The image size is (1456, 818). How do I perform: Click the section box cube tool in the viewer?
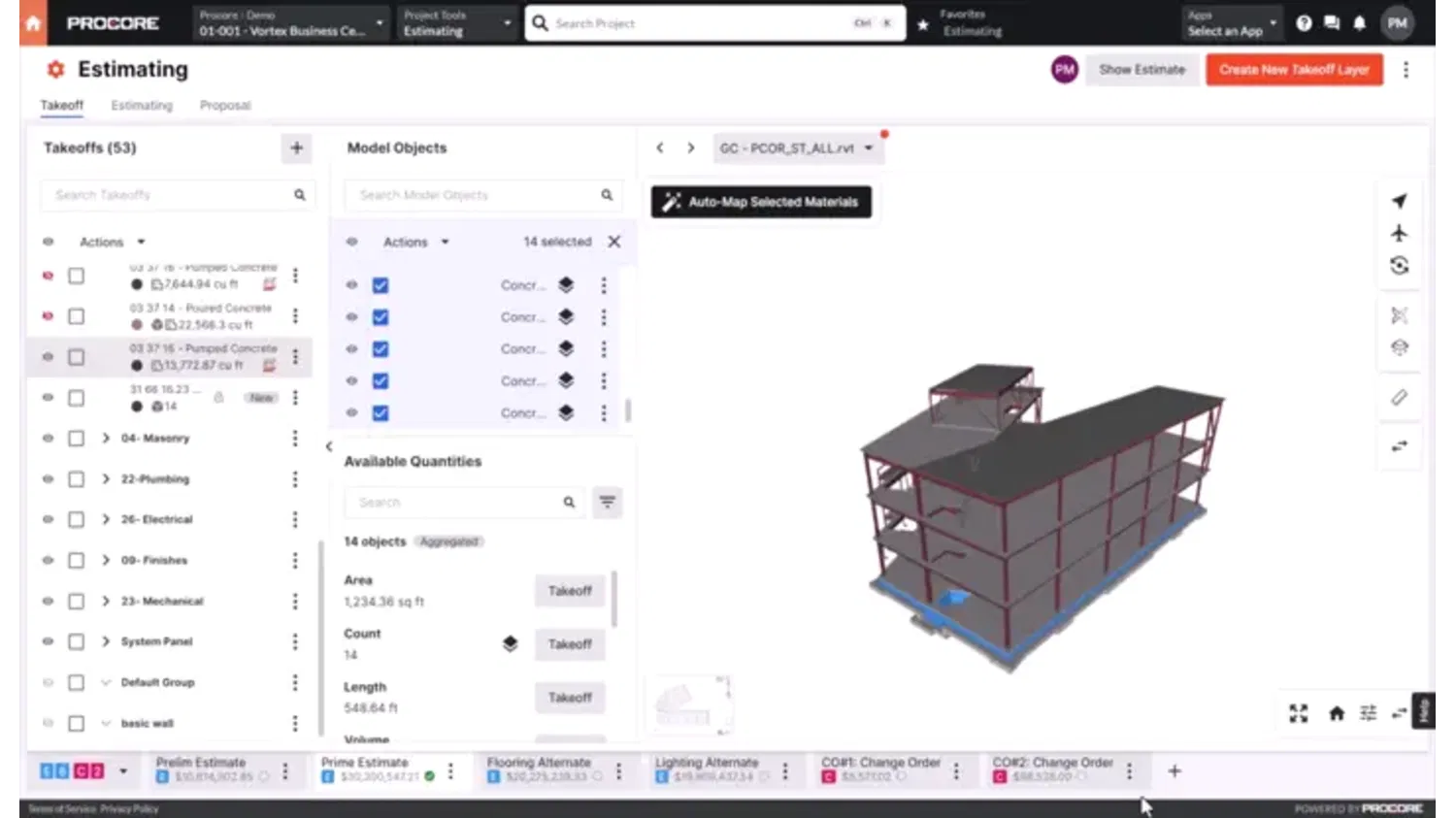tap(1399, 347)
